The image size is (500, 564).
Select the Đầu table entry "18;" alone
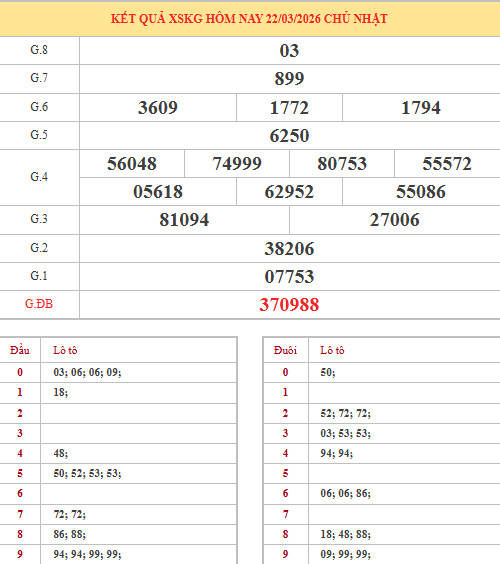pyautogui.click(x=60, y=392)
